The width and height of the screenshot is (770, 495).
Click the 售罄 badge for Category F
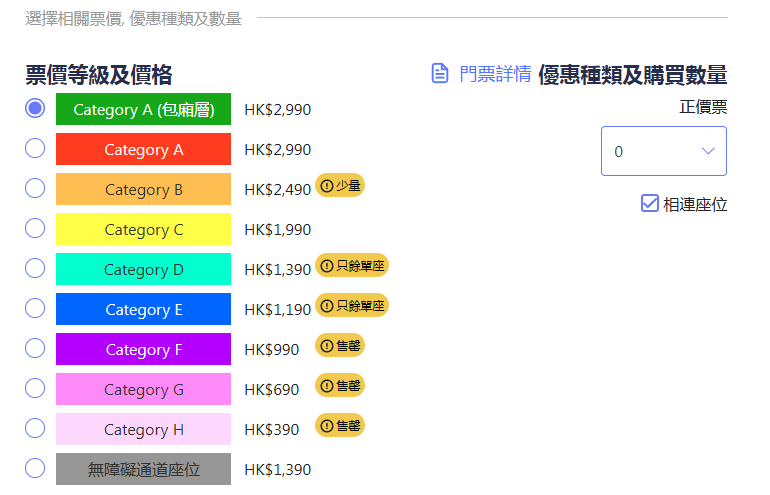(x=340, y=345)
